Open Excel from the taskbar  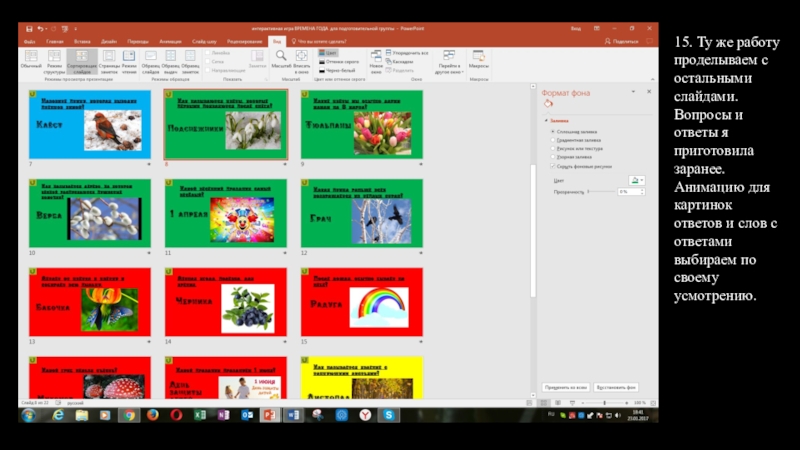(199, 415)
